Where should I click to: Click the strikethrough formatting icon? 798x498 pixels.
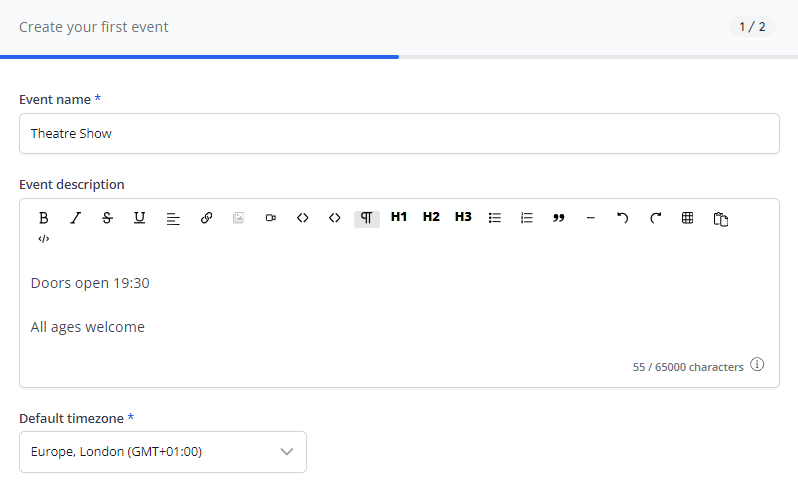(107, 218)
